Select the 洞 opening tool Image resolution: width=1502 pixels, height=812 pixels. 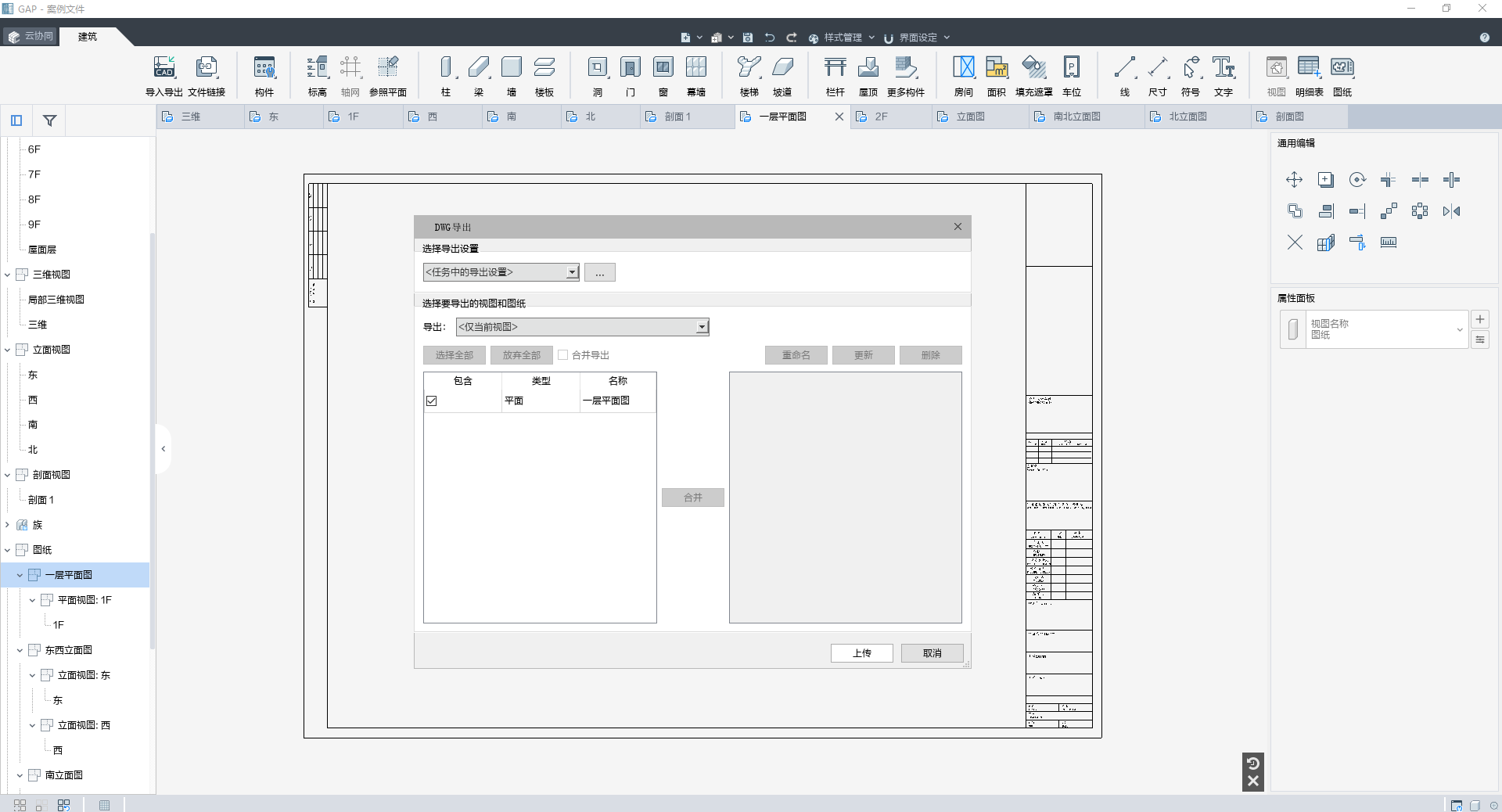[x=598, y=76]
